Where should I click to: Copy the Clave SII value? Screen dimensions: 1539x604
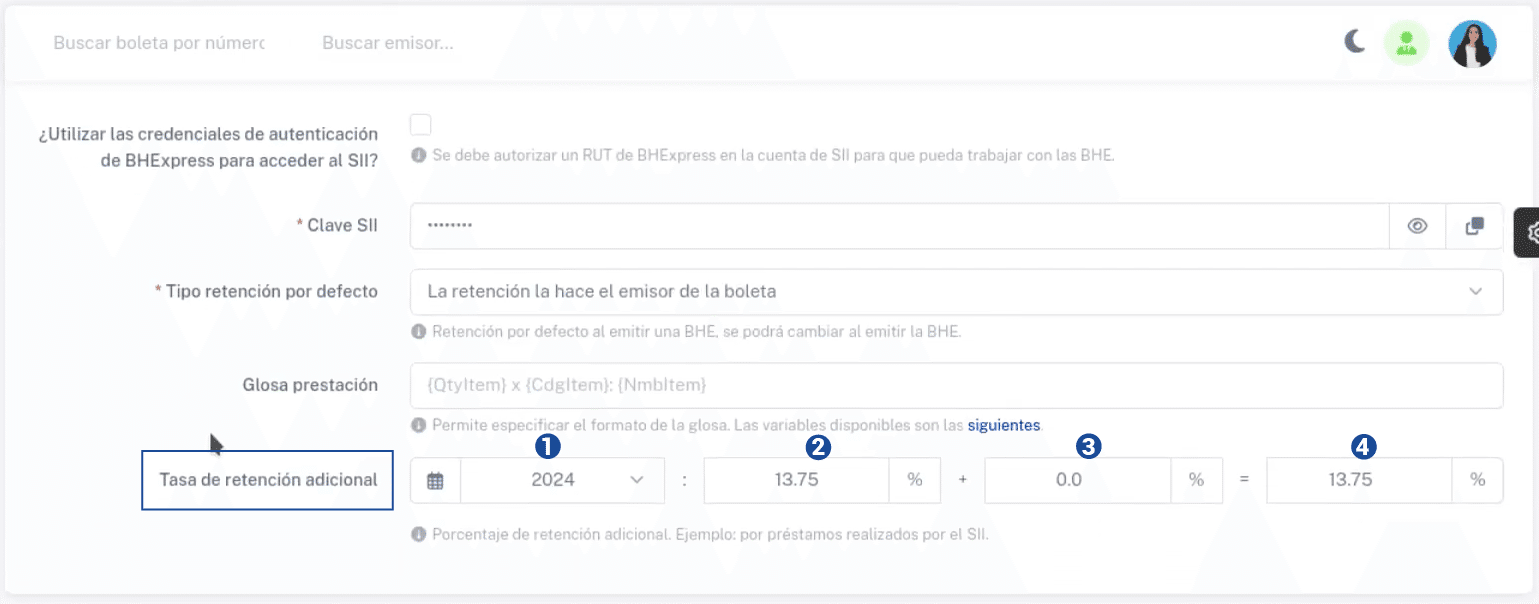1474,226
